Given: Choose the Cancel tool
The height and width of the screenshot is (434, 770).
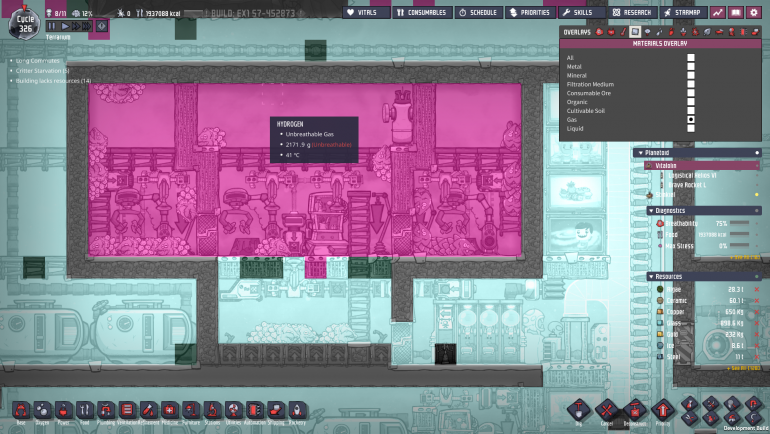Looking at the screenshot, I should coord(607,410).
